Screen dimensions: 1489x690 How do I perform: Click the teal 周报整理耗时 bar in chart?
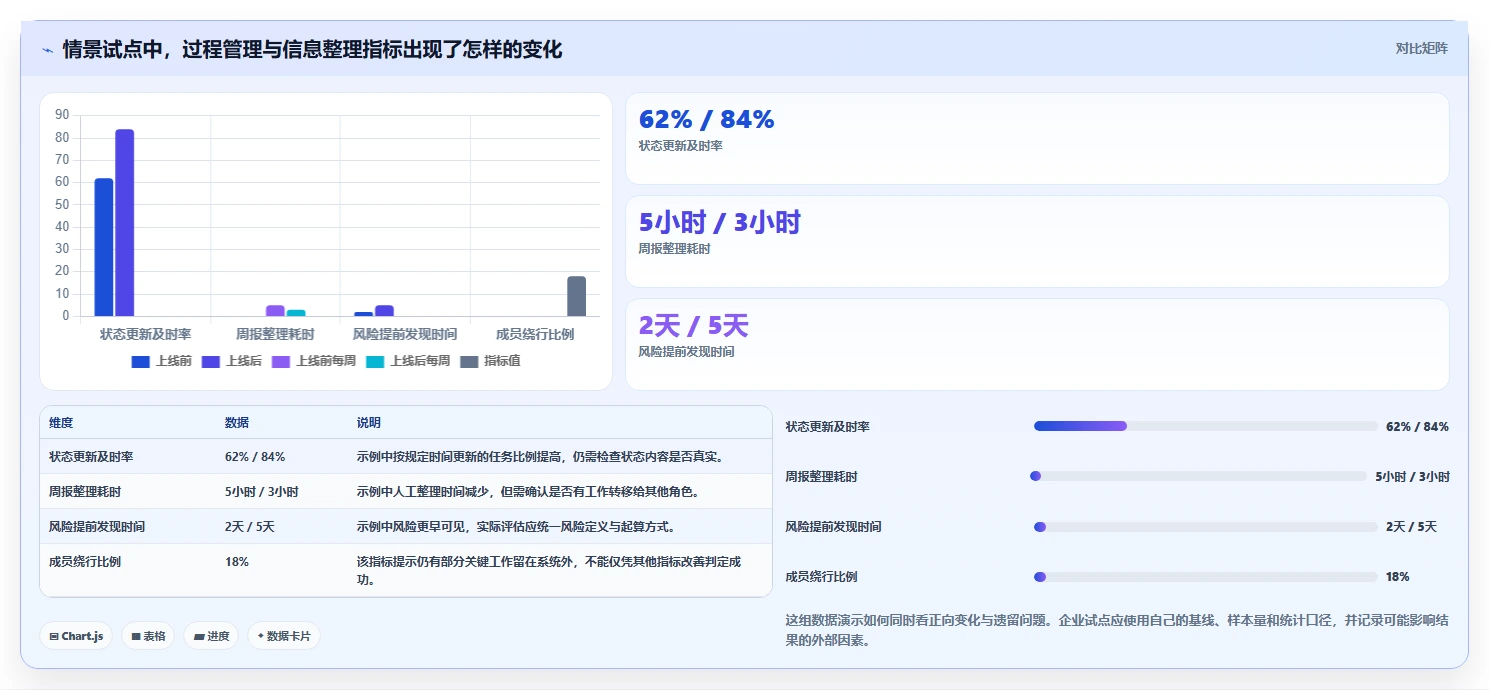296,313
